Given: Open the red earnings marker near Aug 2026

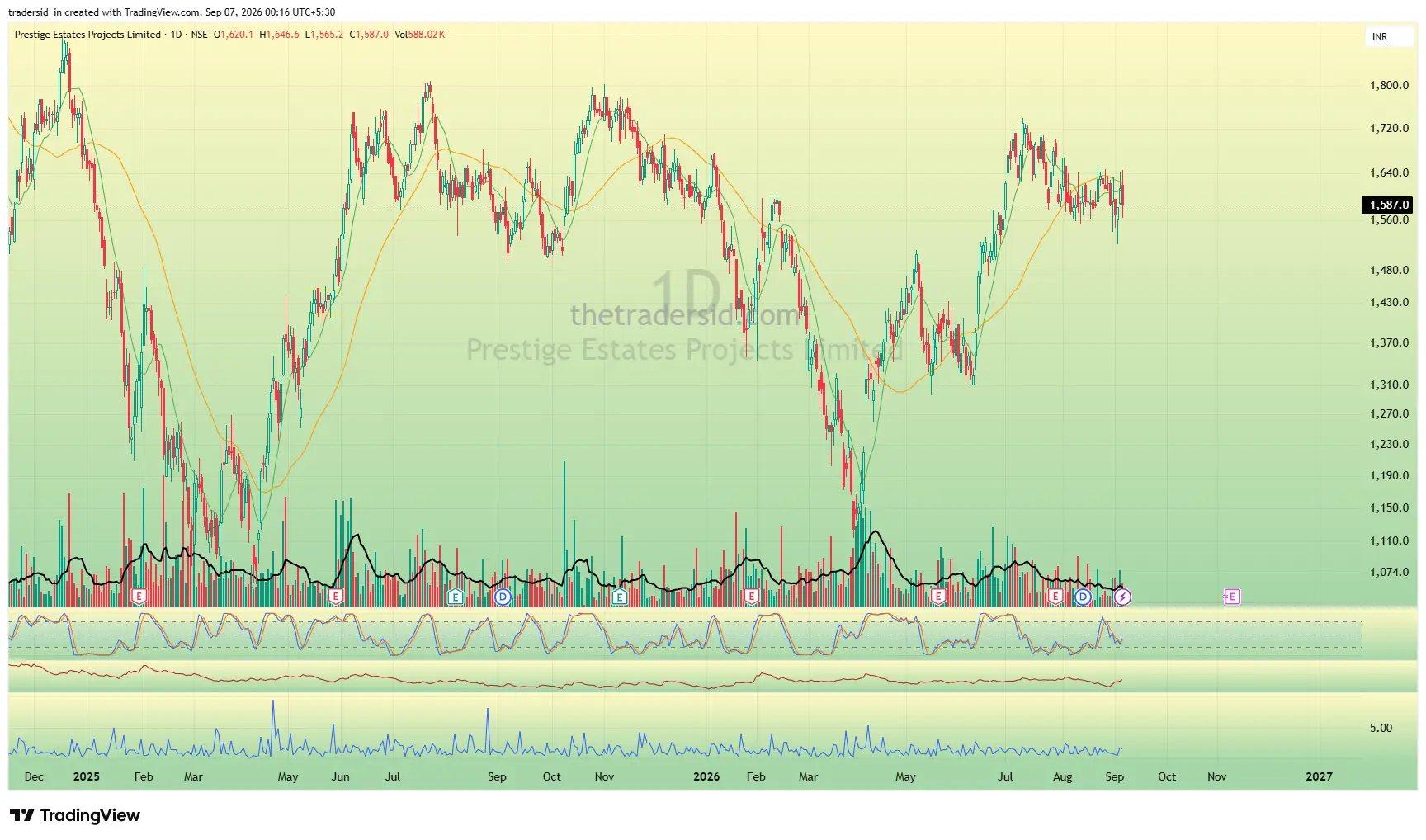Looking at the screenshot, I should (1055, 596).
